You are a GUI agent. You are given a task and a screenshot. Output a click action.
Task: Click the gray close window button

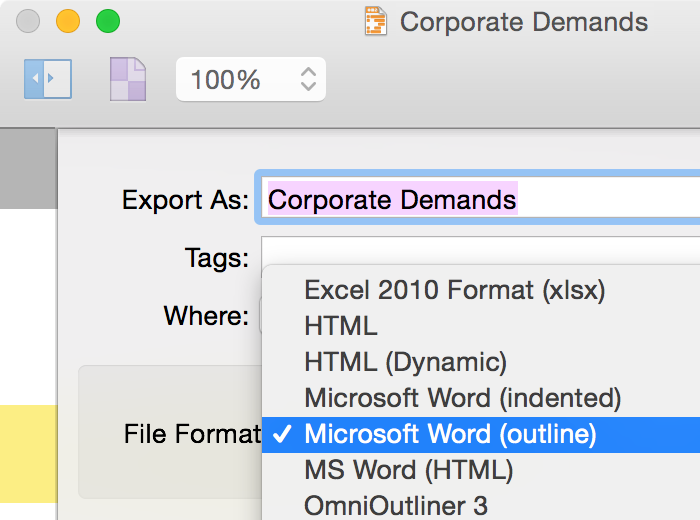28,21
